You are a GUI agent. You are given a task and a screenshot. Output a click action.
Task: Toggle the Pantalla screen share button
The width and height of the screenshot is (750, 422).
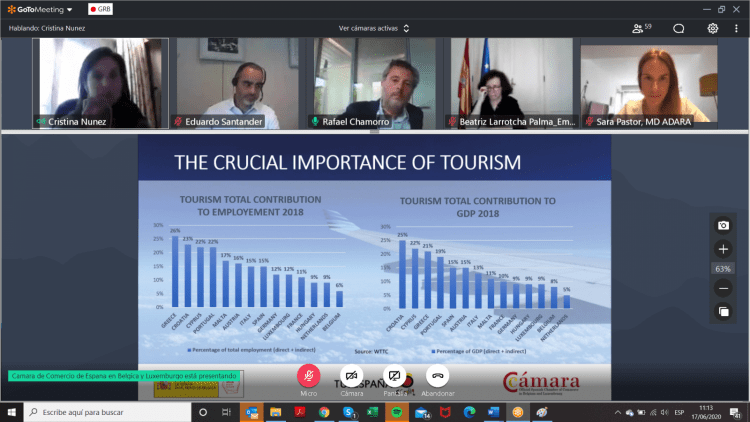click(395, 376)
